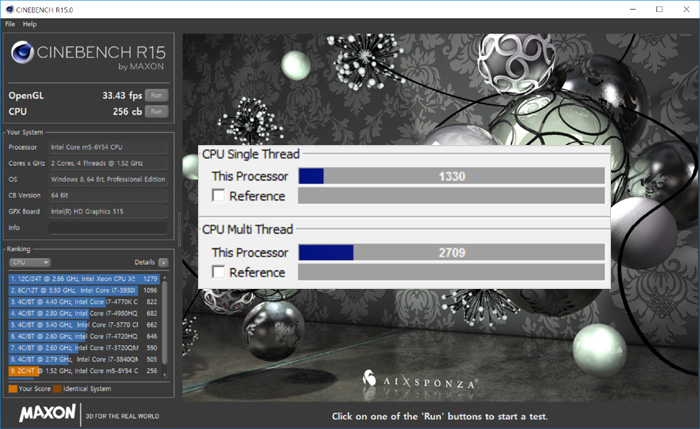
Task: Maximize the Cinebench window
Action: [x=659, y=9]
